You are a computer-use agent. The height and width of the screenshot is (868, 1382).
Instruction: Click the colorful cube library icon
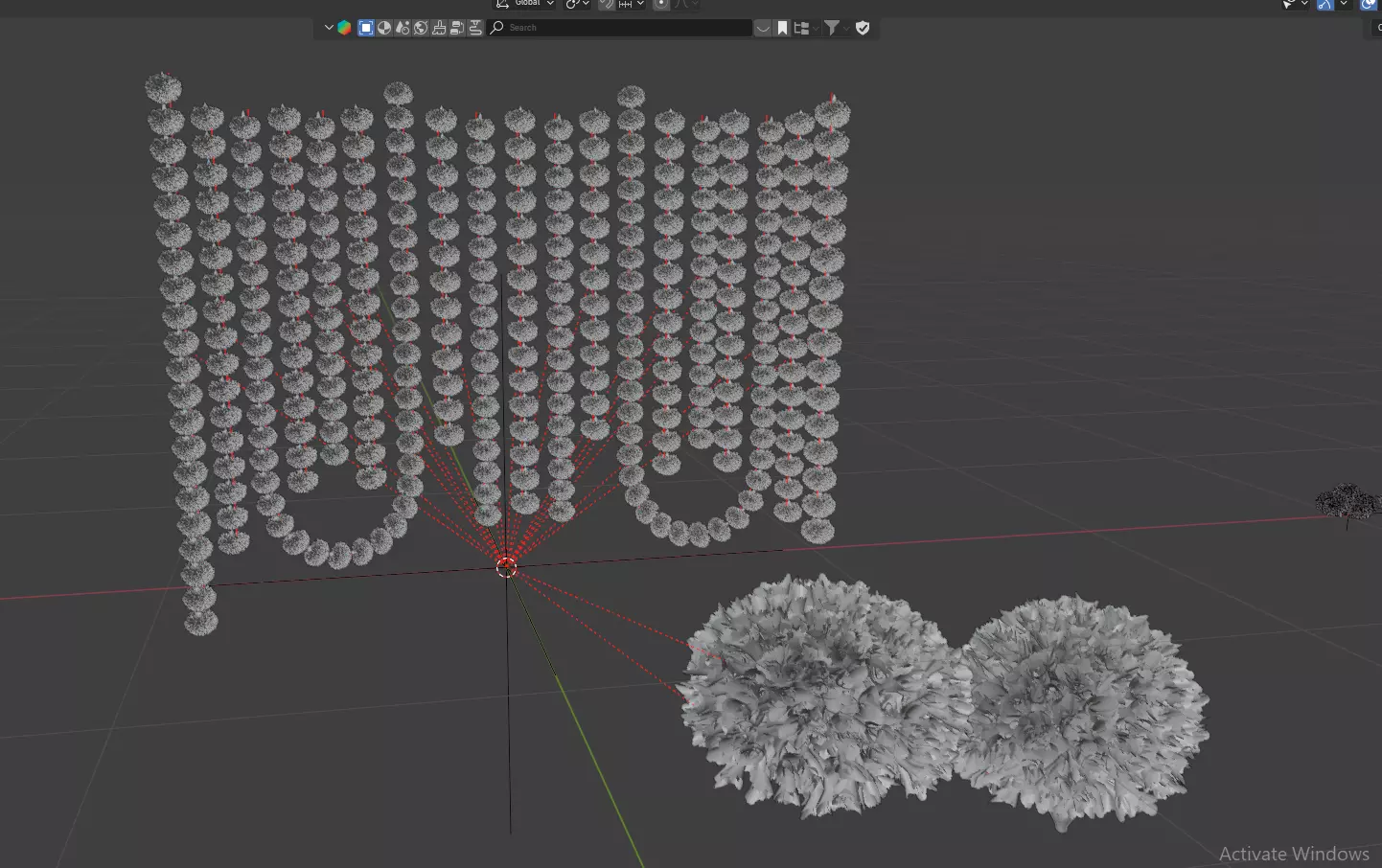click(344, 28)
